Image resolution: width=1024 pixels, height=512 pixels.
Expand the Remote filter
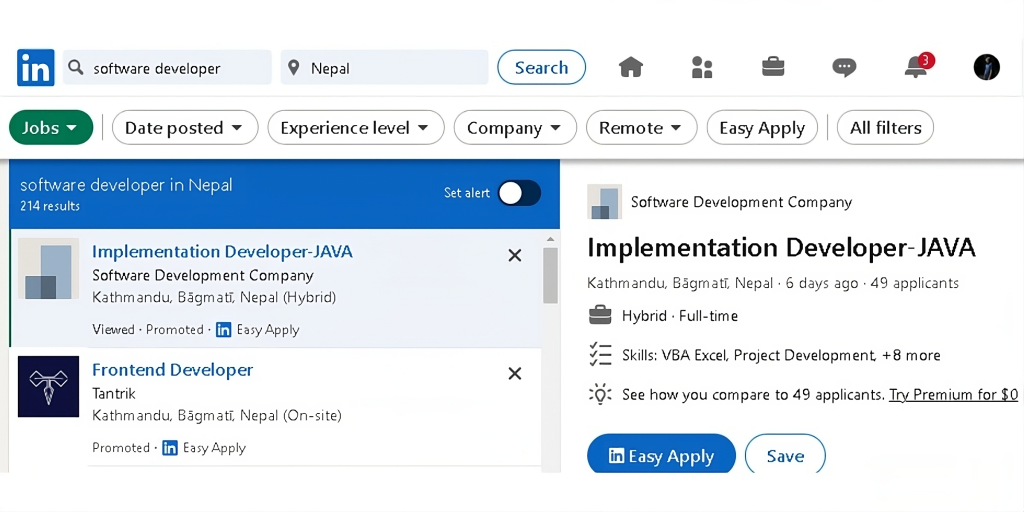click(641, 127)
